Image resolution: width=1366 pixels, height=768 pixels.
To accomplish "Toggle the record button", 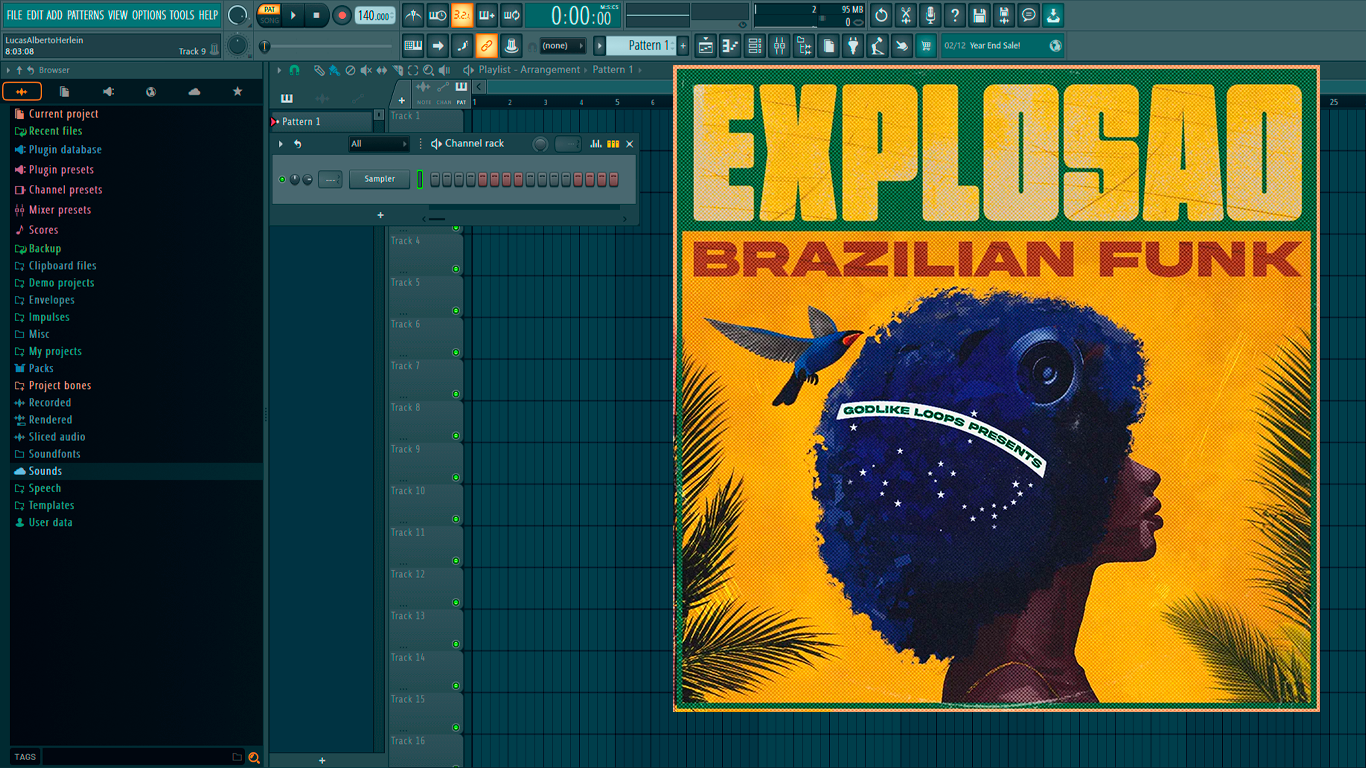I will coord(341,15).
